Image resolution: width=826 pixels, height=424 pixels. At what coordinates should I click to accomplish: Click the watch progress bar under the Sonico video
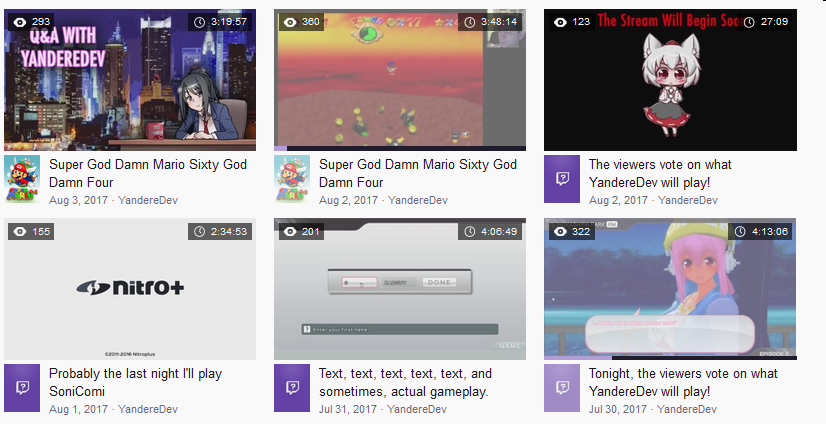pyautogui.click(x=670, y=358)
